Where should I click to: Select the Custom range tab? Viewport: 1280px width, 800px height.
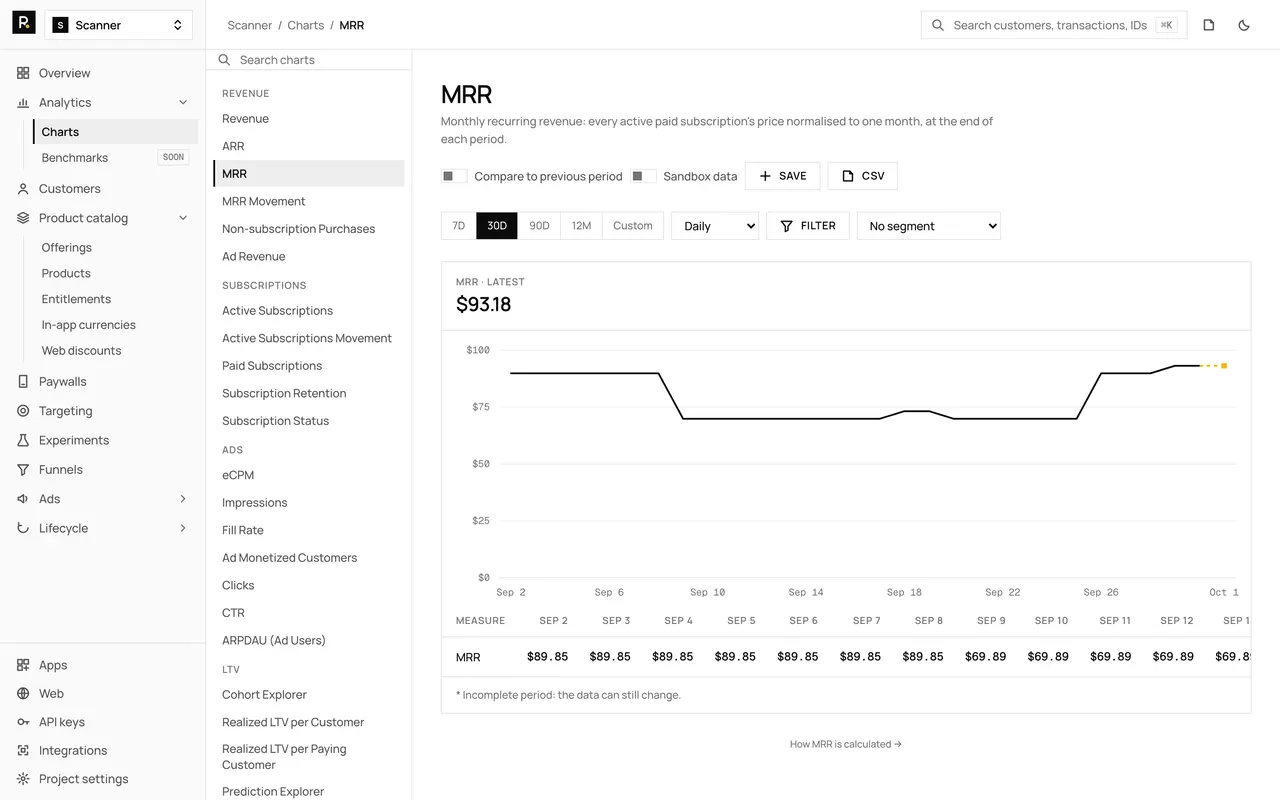pyautogui.click(x=633, y=226)
